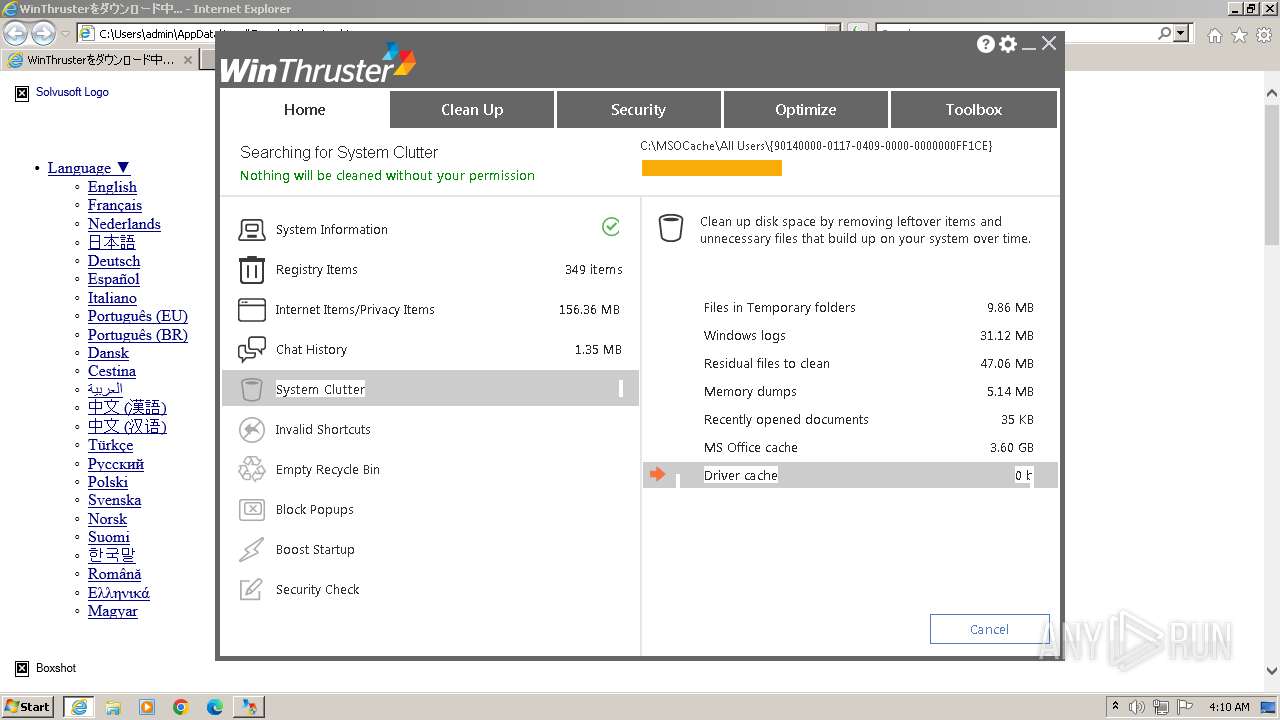The width and height of the screenshot is (1280, 720).
Task: Click the Registry Items trash icon
Action: tap(251, 270)
